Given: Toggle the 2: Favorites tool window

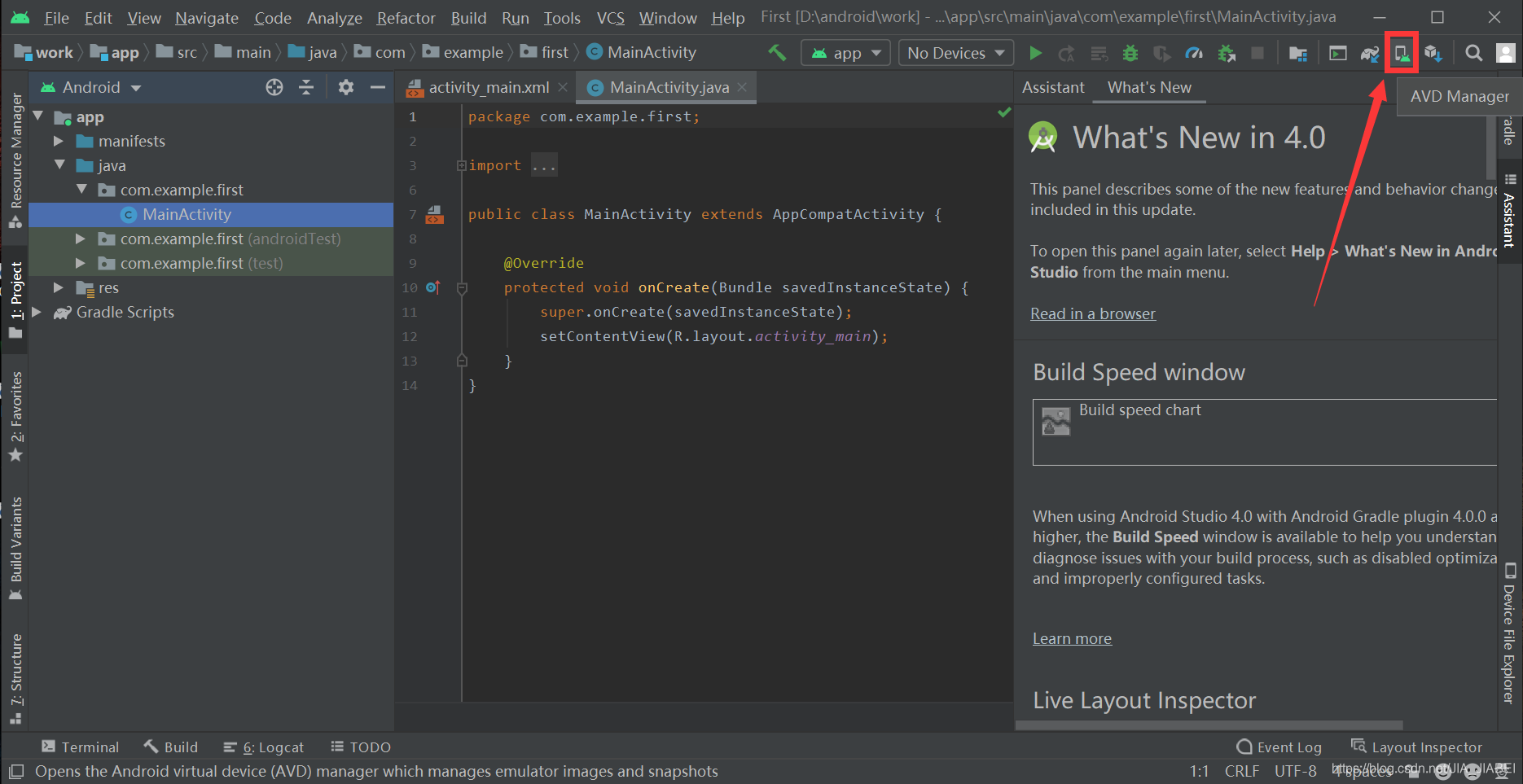Looking at the screenshot, I should click(x=15, y=416).
